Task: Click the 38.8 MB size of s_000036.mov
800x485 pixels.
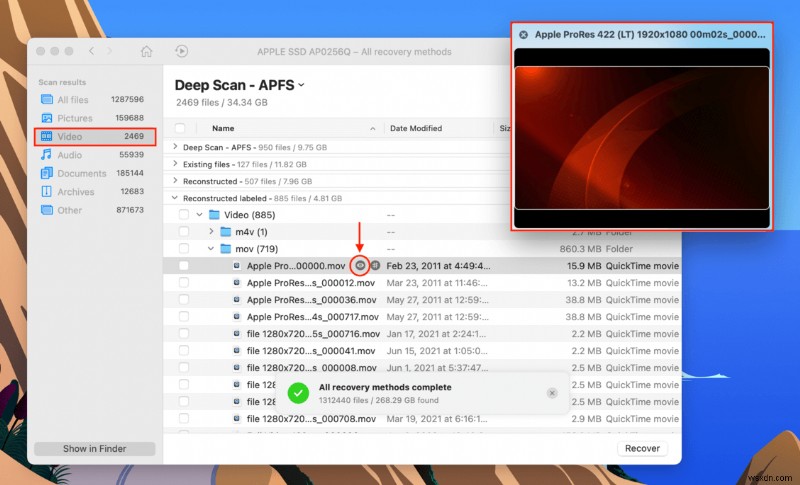Action: (x=583, y=300)
